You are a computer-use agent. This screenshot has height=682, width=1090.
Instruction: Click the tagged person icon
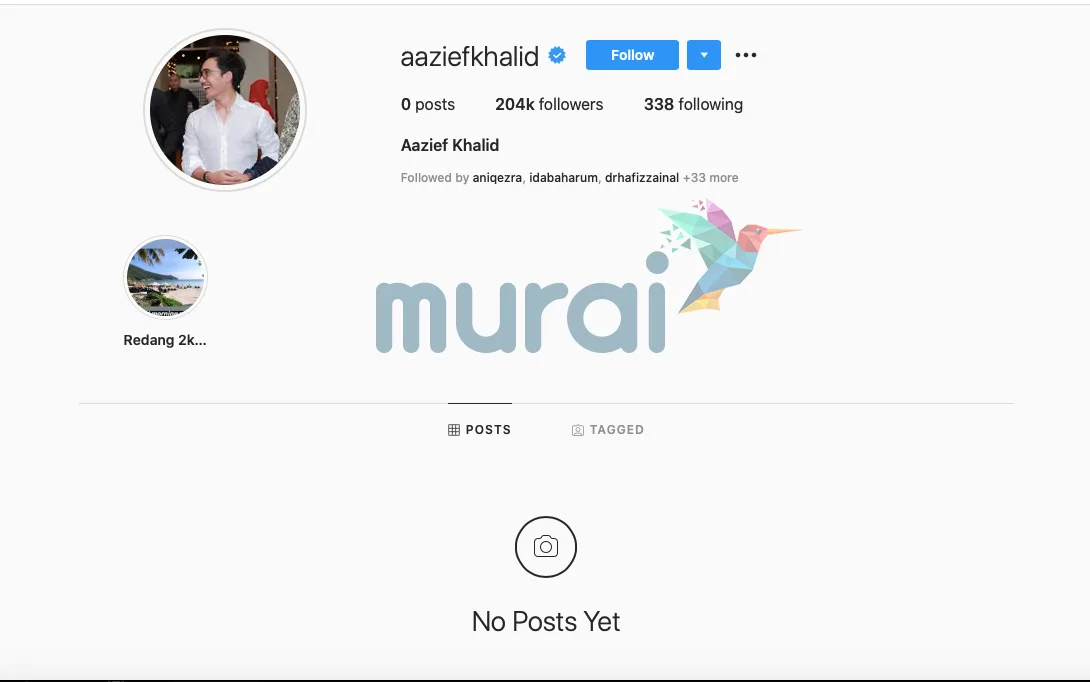(578, 430)
